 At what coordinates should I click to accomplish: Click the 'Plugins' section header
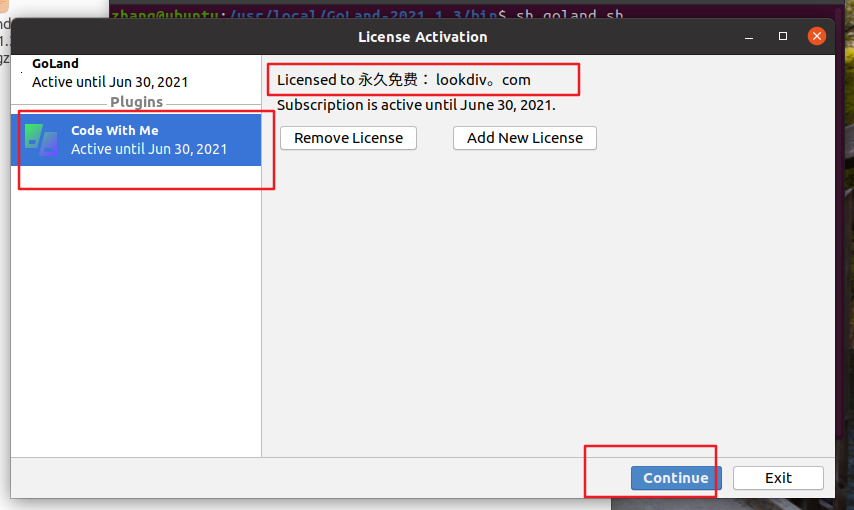[137, 102]
